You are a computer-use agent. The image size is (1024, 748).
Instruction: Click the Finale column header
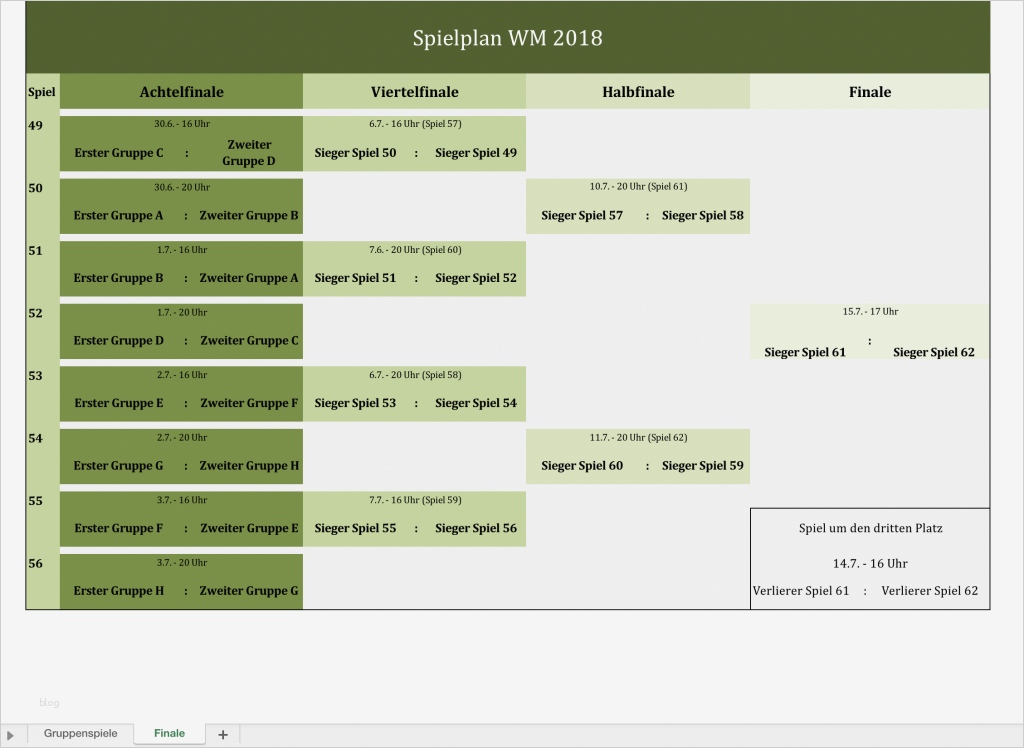869,91
